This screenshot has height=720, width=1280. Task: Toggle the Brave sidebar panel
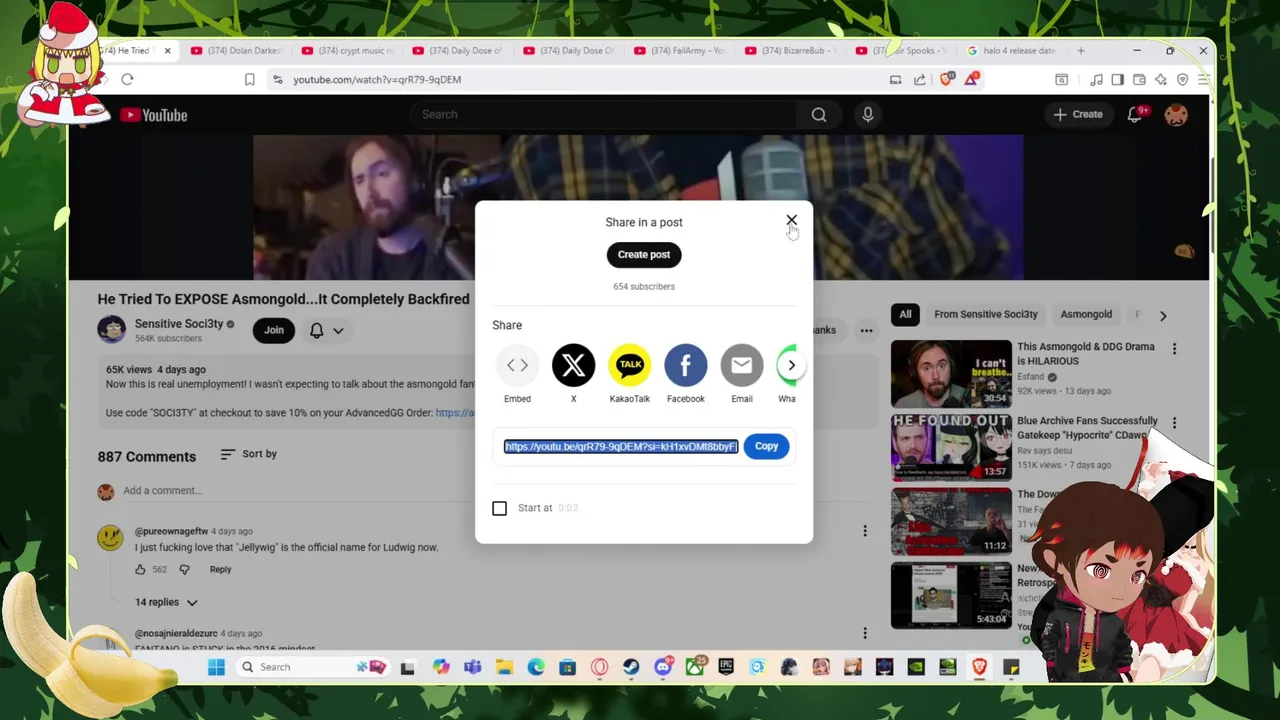[x=1118, y=79]
